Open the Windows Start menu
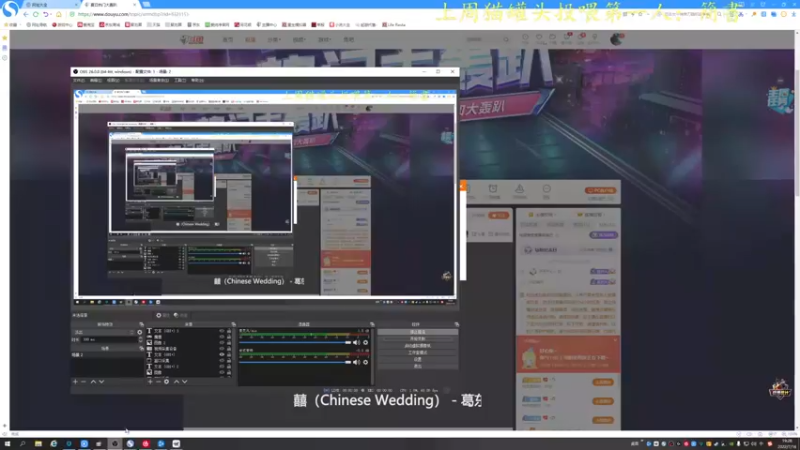Image resolution: width=800 pixels, height=450 pixels. click(7, 444)
